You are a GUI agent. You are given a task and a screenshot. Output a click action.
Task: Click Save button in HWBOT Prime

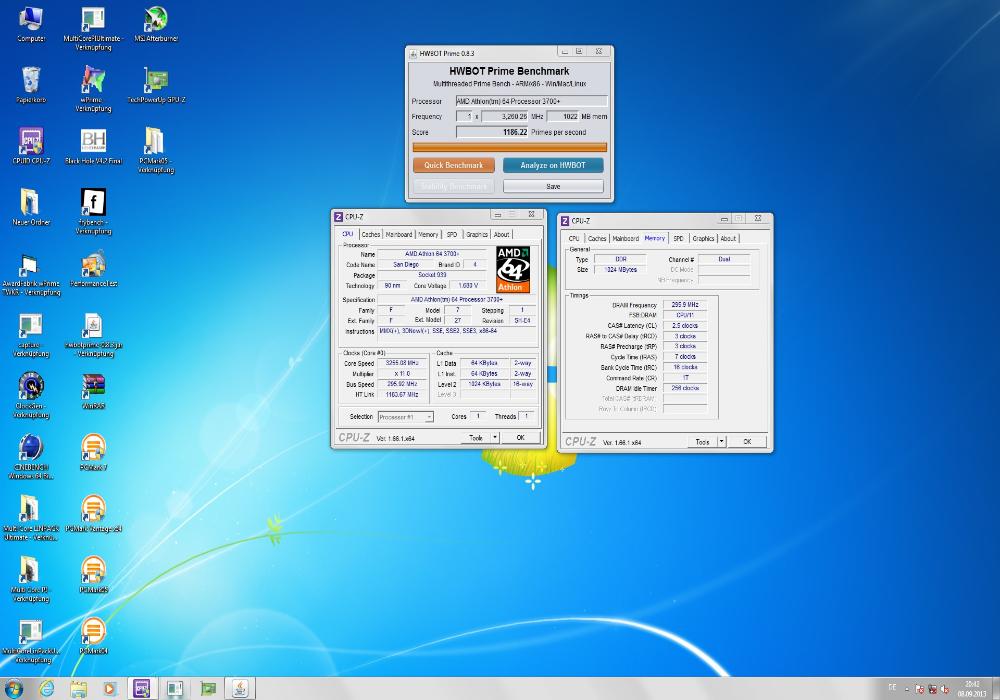[553, 186]
